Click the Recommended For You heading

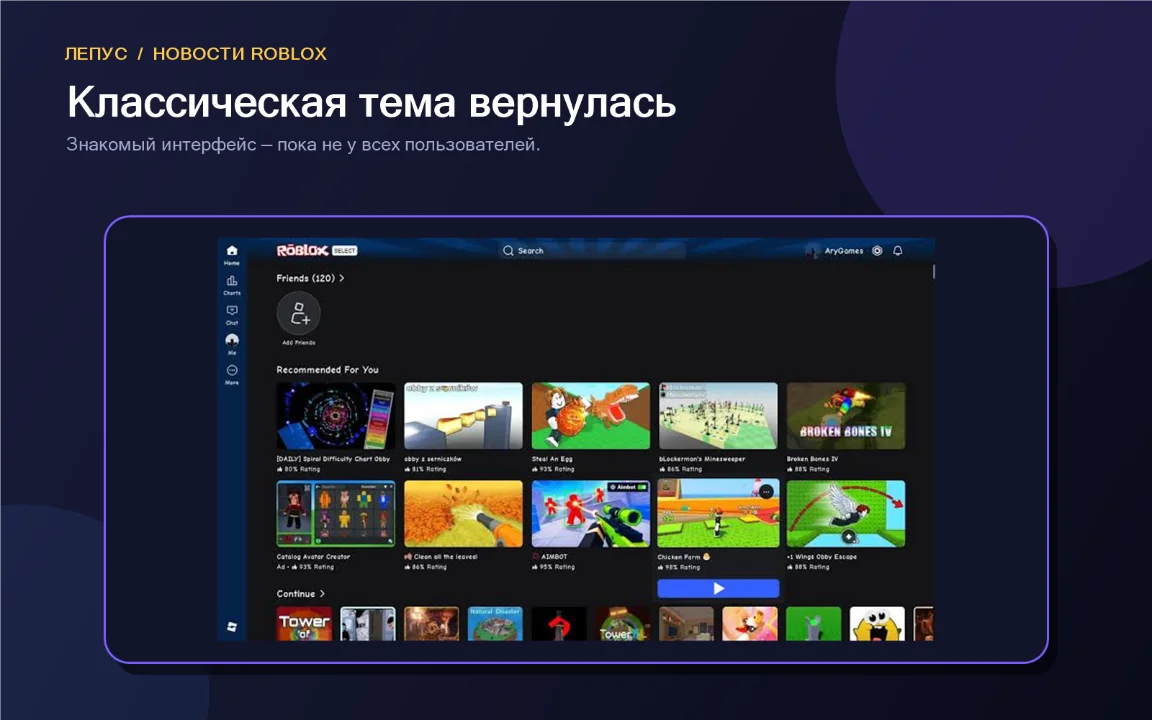[328, 370]
